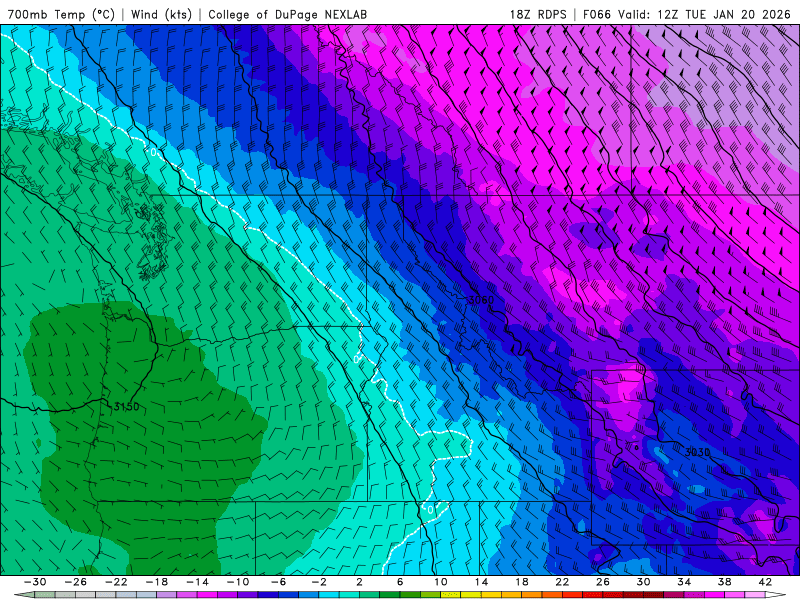Click the dotted yellow-green colorbar swatch

[x=451, y=595]
